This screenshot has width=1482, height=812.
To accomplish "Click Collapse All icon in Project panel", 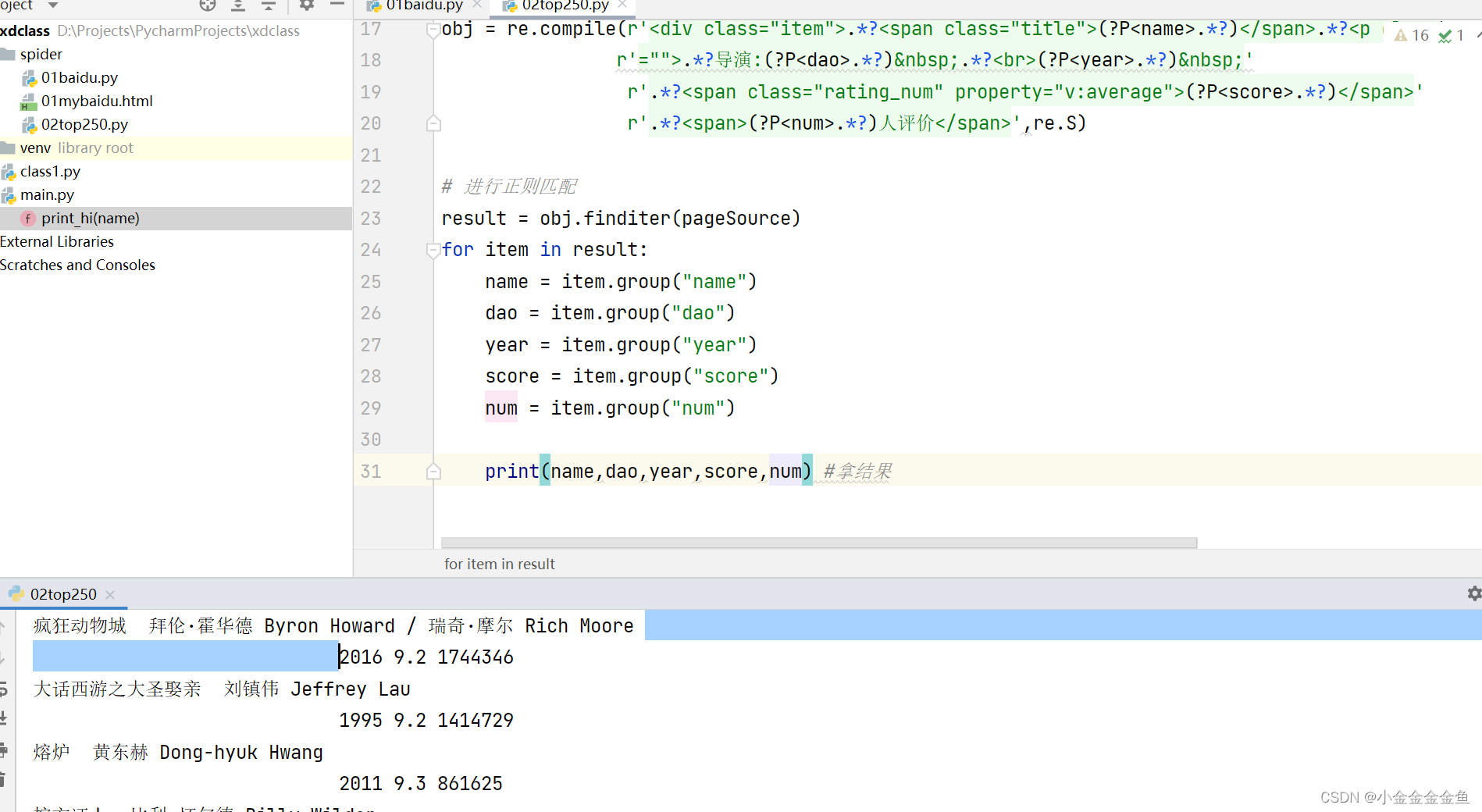I will (269, 5).
